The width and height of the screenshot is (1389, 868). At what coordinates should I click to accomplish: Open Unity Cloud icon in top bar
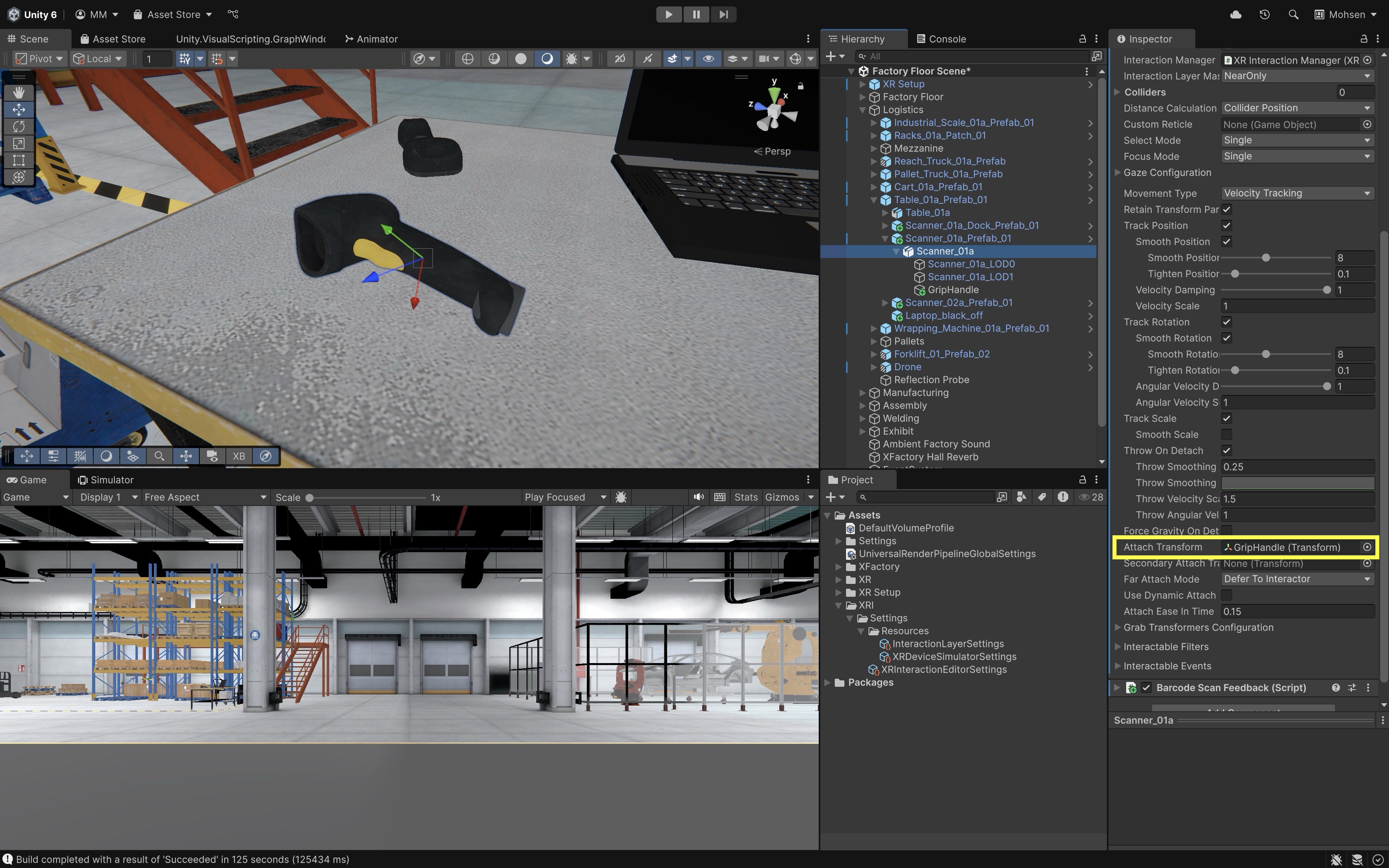tap(1236, 14)
